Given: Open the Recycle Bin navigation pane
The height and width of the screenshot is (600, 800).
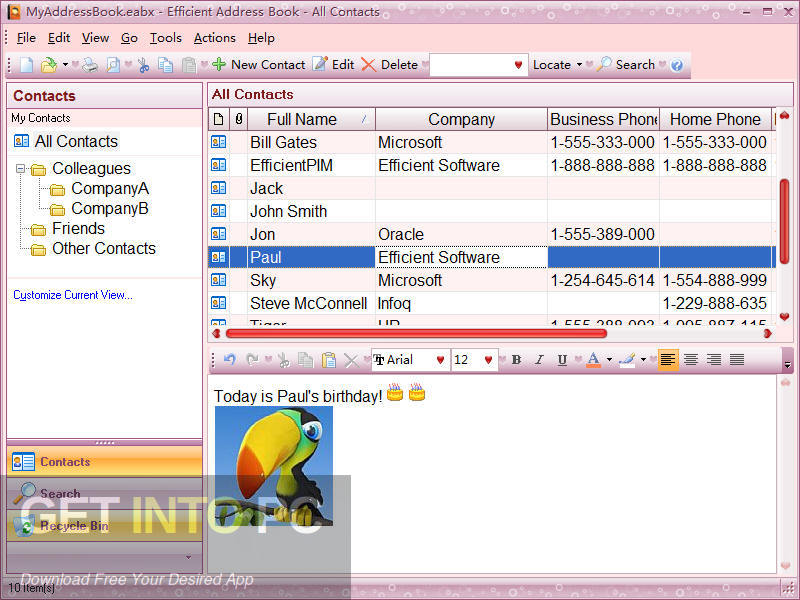Looking at the screenshot, I should tap(105, 526).
